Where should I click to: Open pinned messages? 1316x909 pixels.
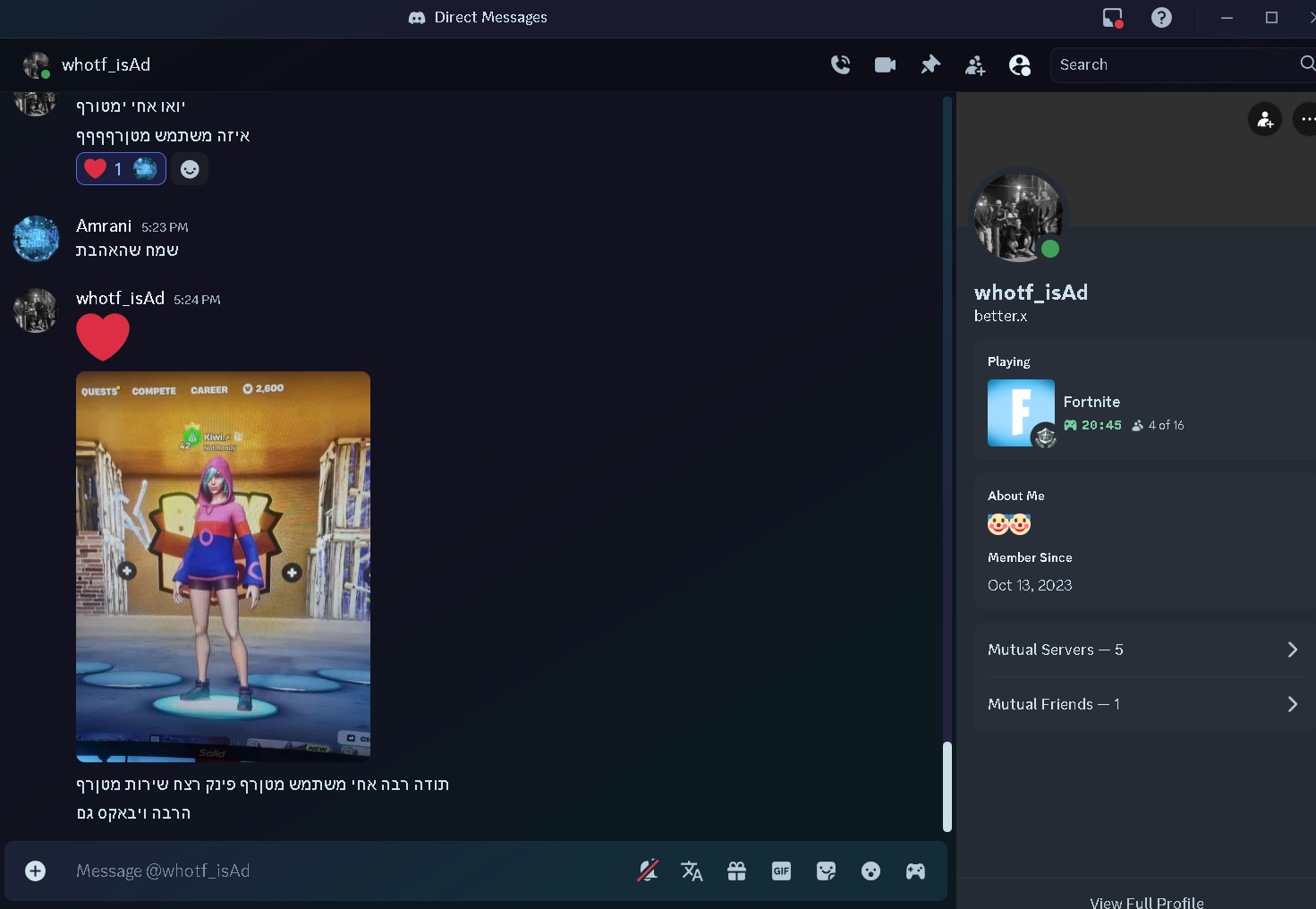930,64
